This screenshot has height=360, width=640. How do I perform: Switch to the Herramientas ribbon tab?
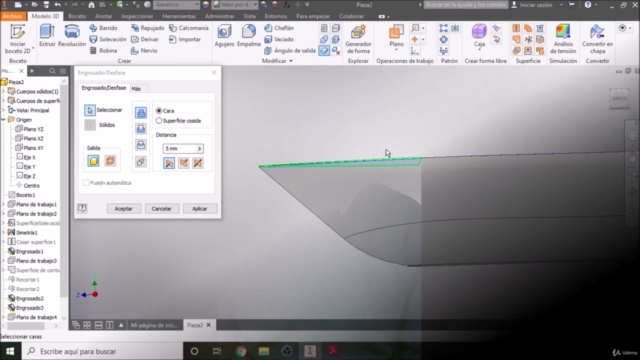(179, 16)
